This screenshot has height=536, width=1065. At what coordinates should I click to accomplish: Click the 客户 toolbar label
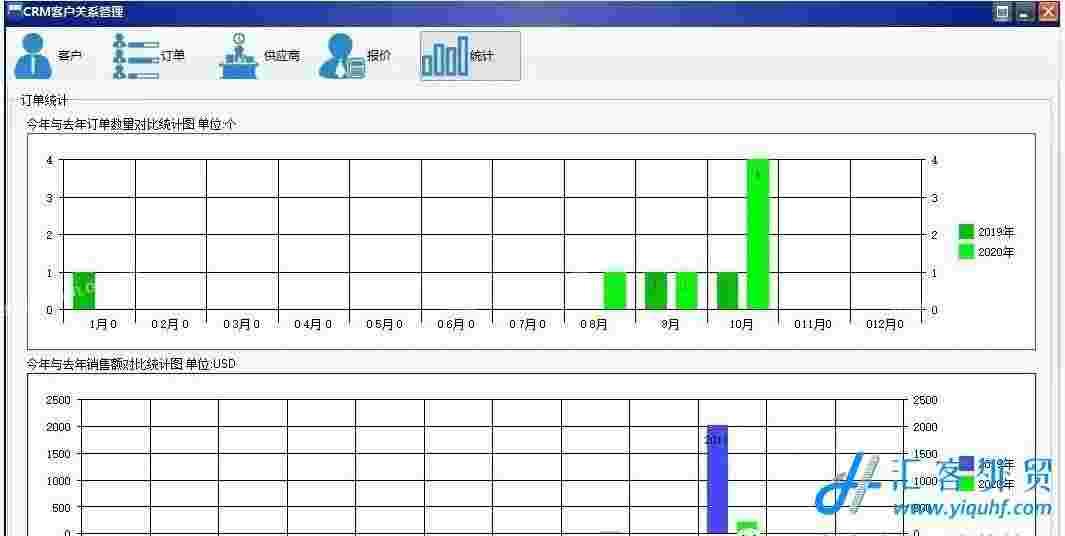pos(70,56)
